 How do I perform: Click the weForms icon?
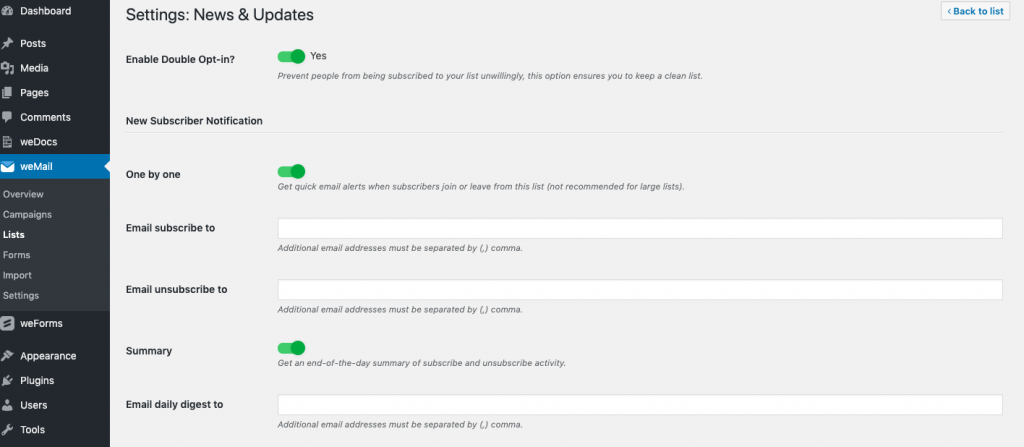(x=7, y=323)
